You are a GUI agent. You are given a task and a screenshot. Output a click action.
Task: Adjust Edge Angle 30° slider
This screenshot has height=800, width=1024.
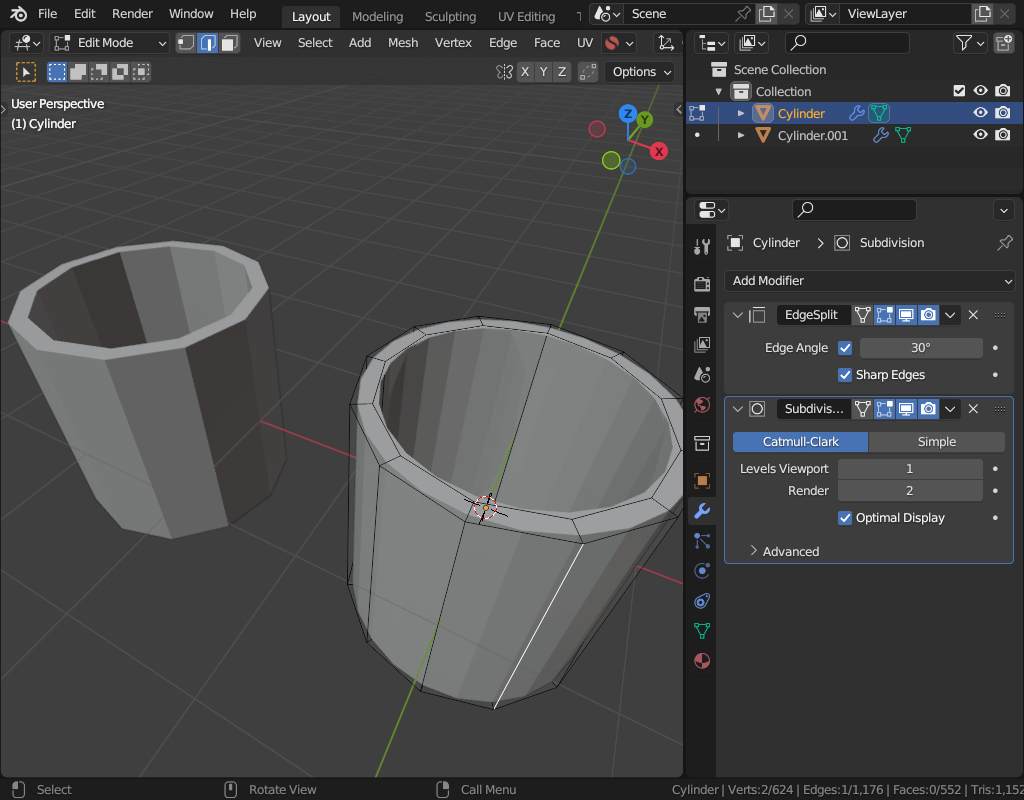[x=921, y=348]
